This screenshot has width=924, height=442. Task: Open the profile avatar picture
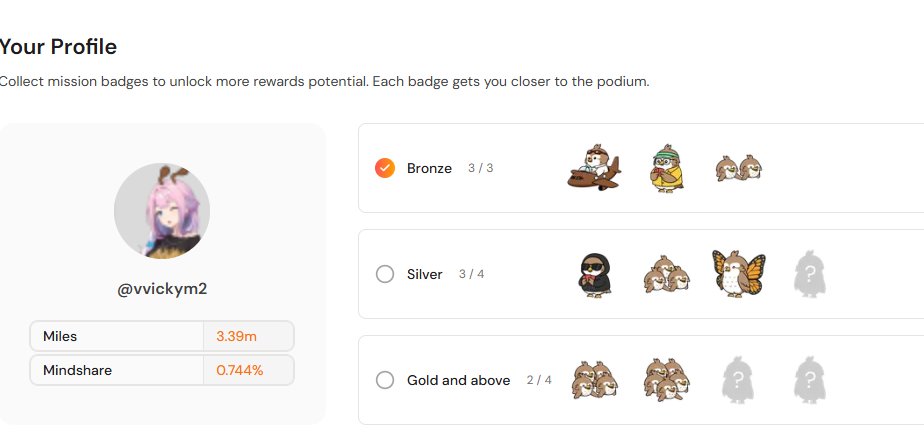pos(162,211)
